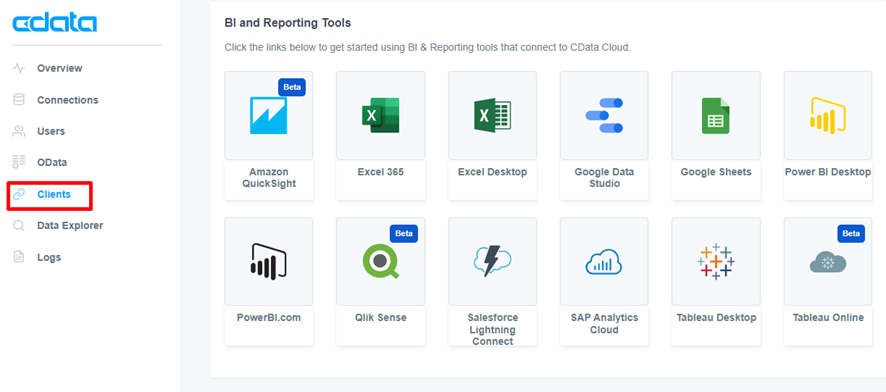This screenshot has width=886, height=392.
Task: Click the Excel Desktop label
Action: [x=493, y=172]
